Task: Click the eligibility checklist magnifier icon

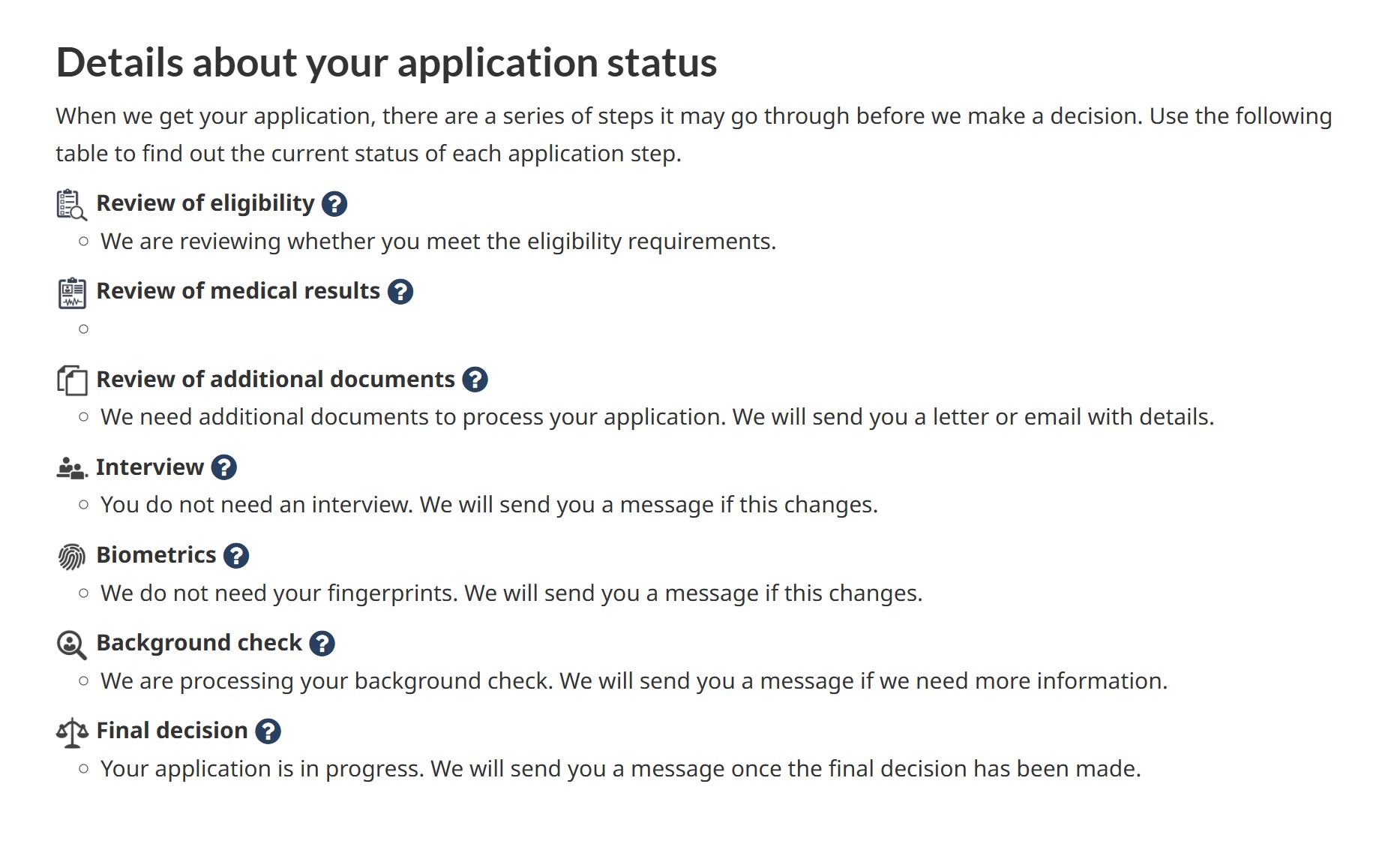Action: (x=71, y=205)
